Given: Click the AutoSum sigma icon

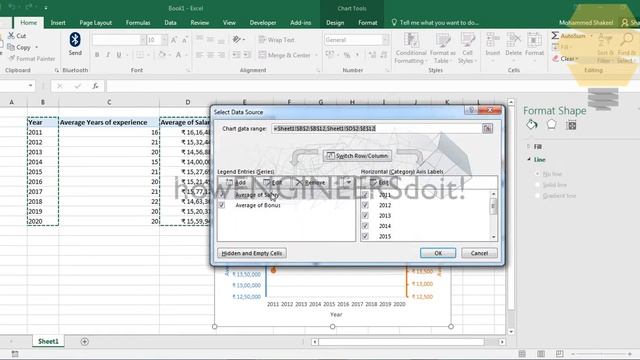Looking at the screenshot, I should point(555,36).
